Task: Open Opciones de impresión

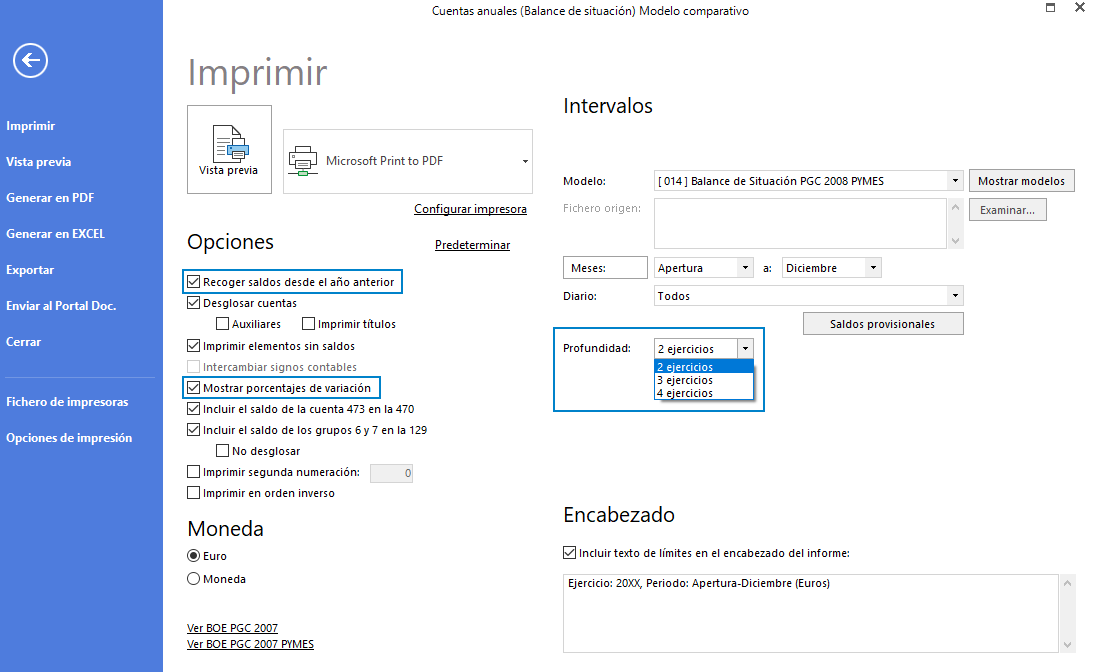Action: (x=69, y=438)
